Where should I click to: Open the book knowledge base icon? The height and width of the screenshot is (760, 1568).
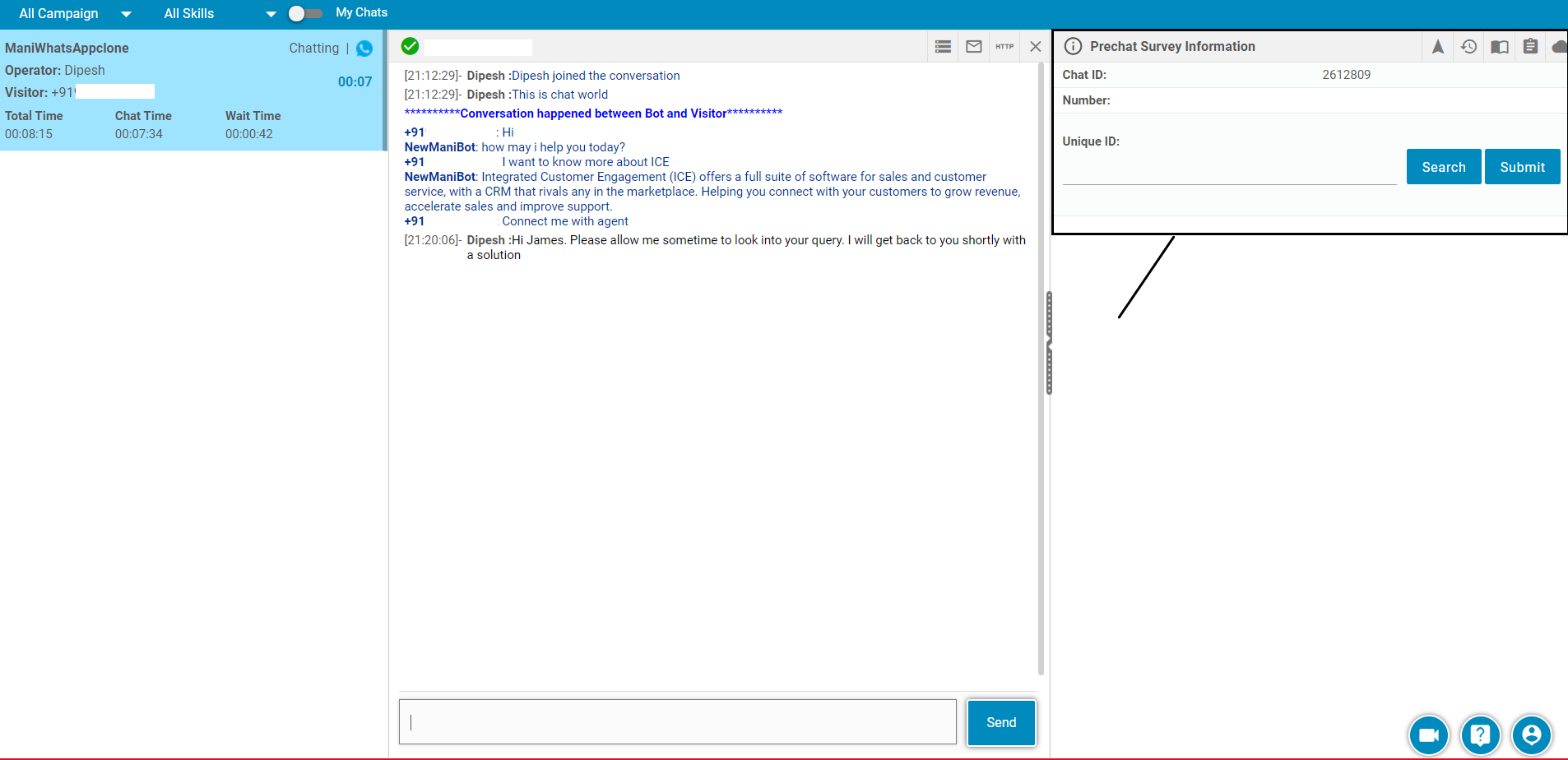(x=1500, y=47)
